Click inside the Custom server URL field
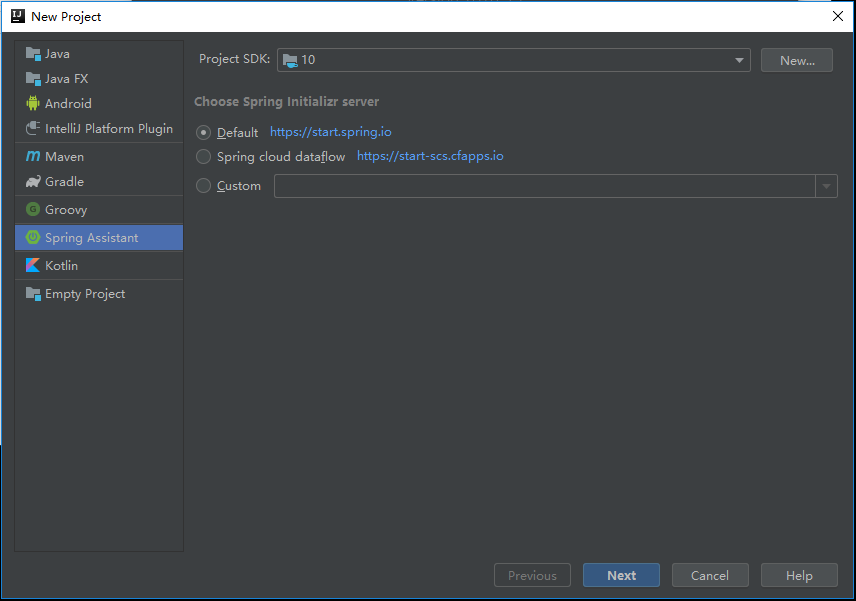The width and height of the screenshot is (856, 601). coord(545,186)
